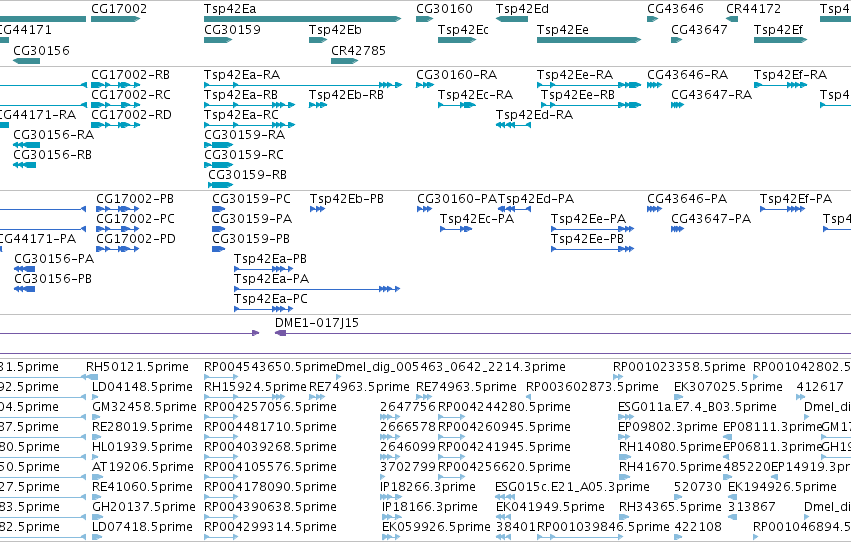Click the Tsp42Ed gene label
851x542 pixels.
point(522,9)
